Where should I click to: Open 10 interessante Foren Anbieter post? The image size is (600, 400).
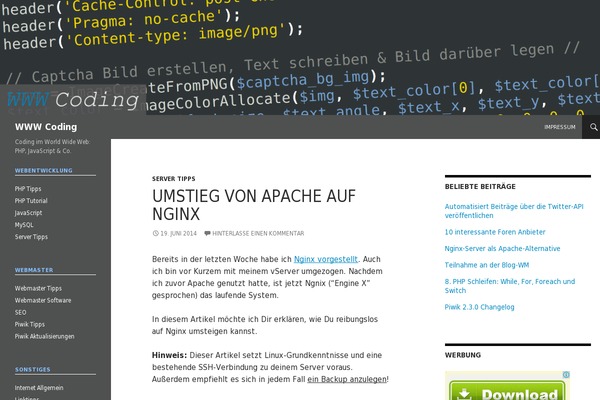click(x=495, y=232)
